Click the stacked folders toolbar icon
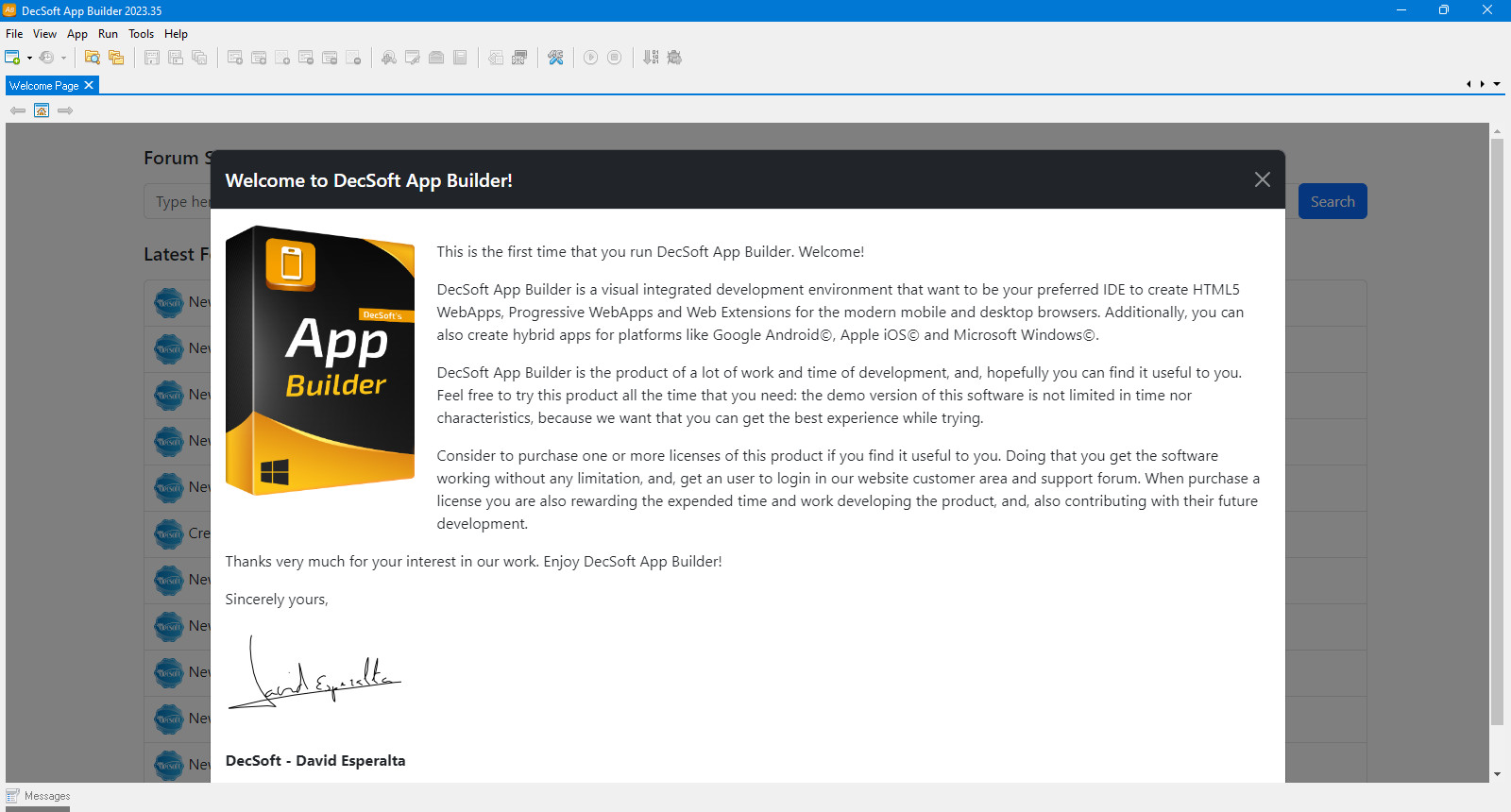Viewport: 1511px width, 812px height. (116, 58)
